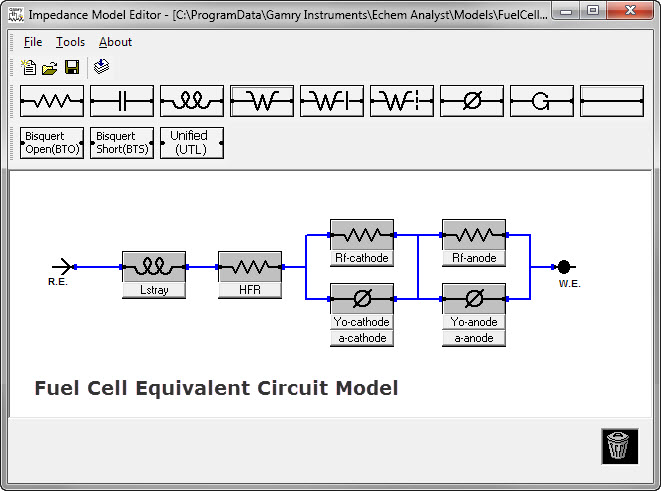The height and width of the screenshot is (491, 661).
Task: Click the trash can delete icon
Action: click(x=619, y=446)
